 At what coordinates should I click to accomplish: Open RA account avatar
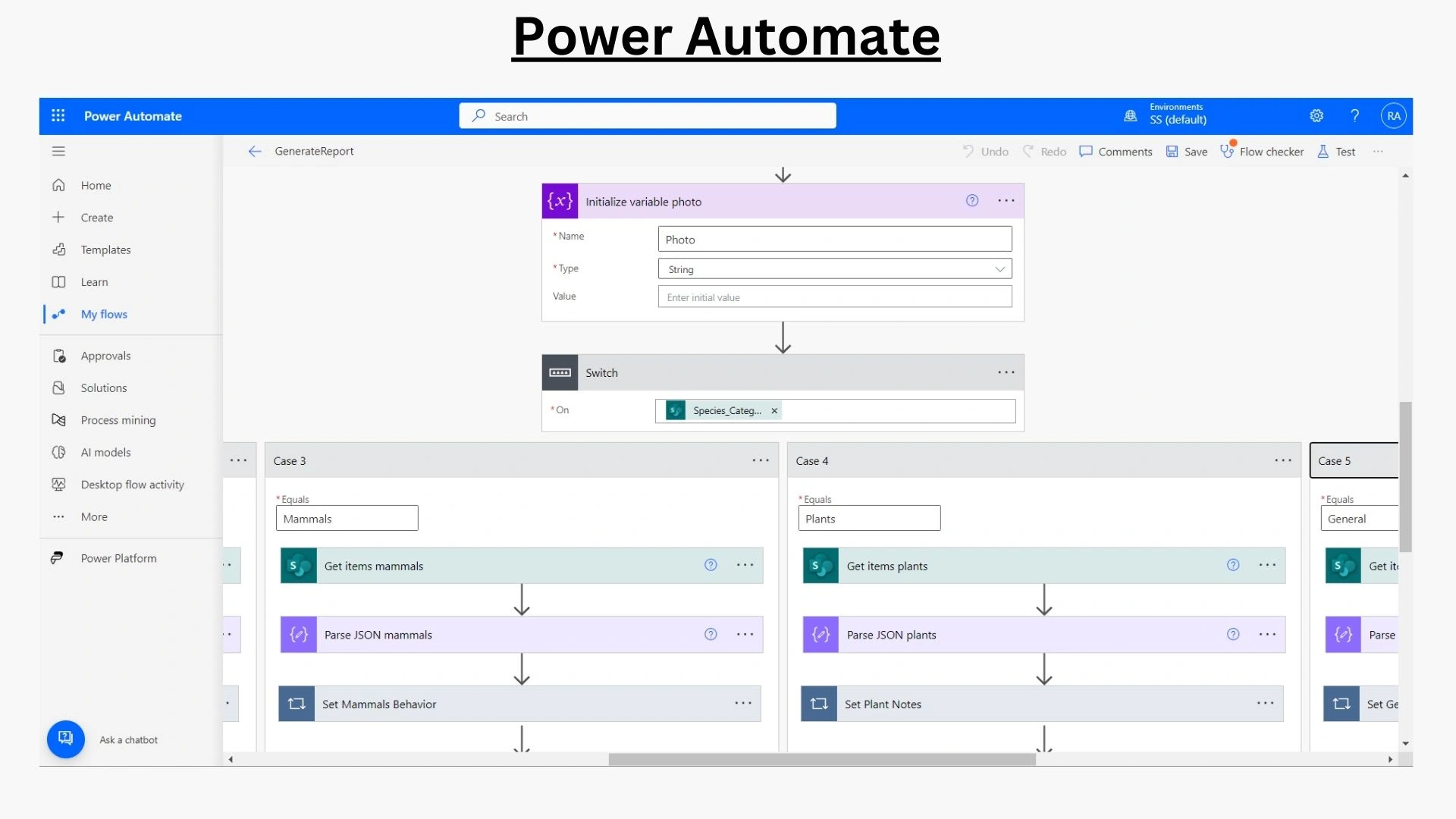click(x=1394, y=116)
